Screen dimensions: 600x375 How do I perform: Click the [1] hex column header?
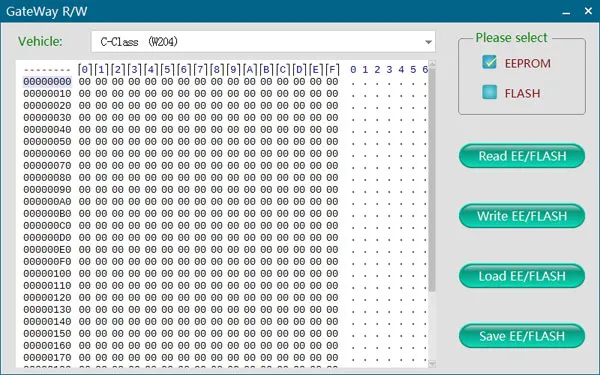tap(101, 70)
